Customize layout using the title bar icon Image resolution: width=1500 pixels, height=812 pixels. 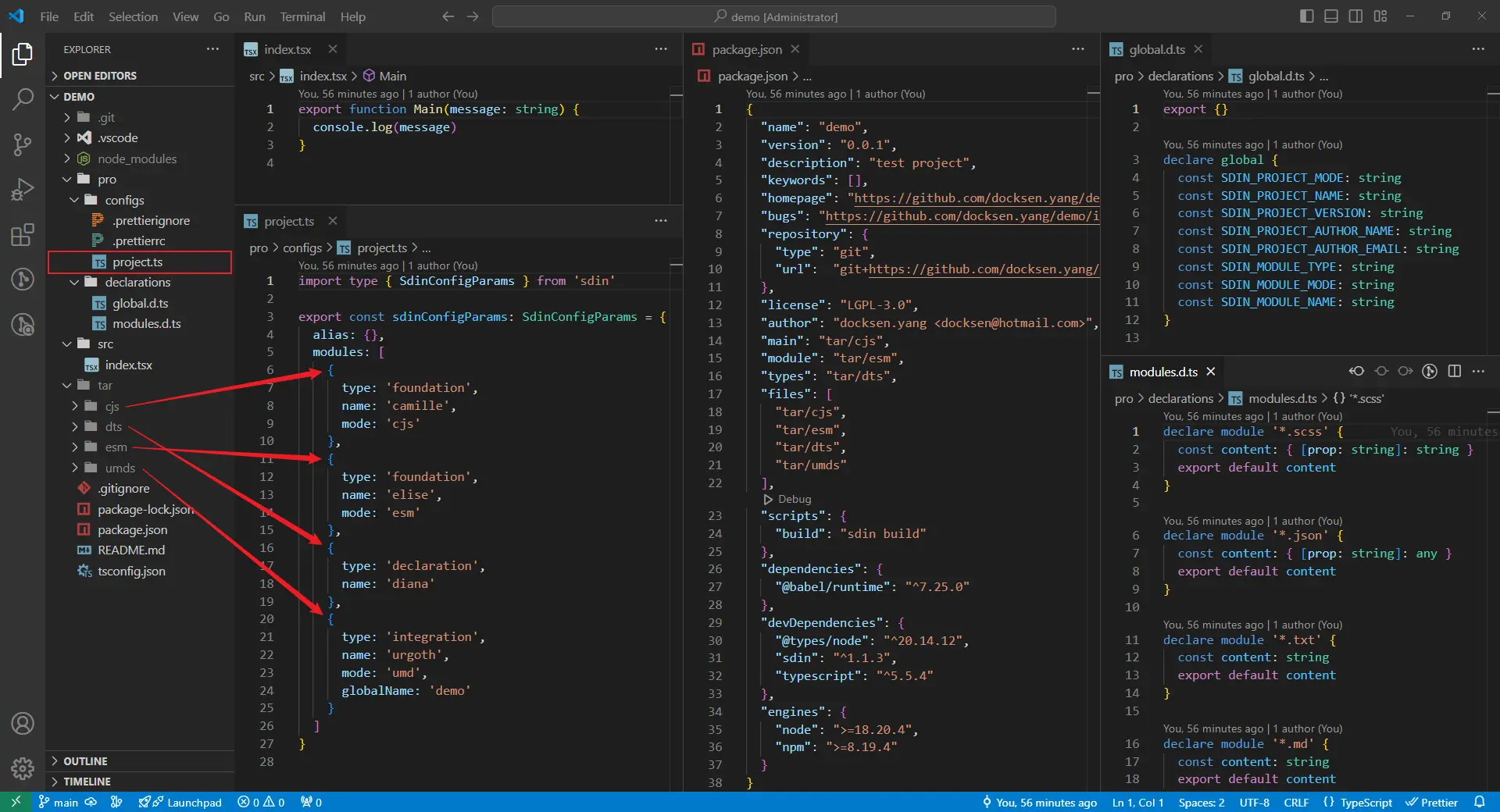click(1380, 16)
